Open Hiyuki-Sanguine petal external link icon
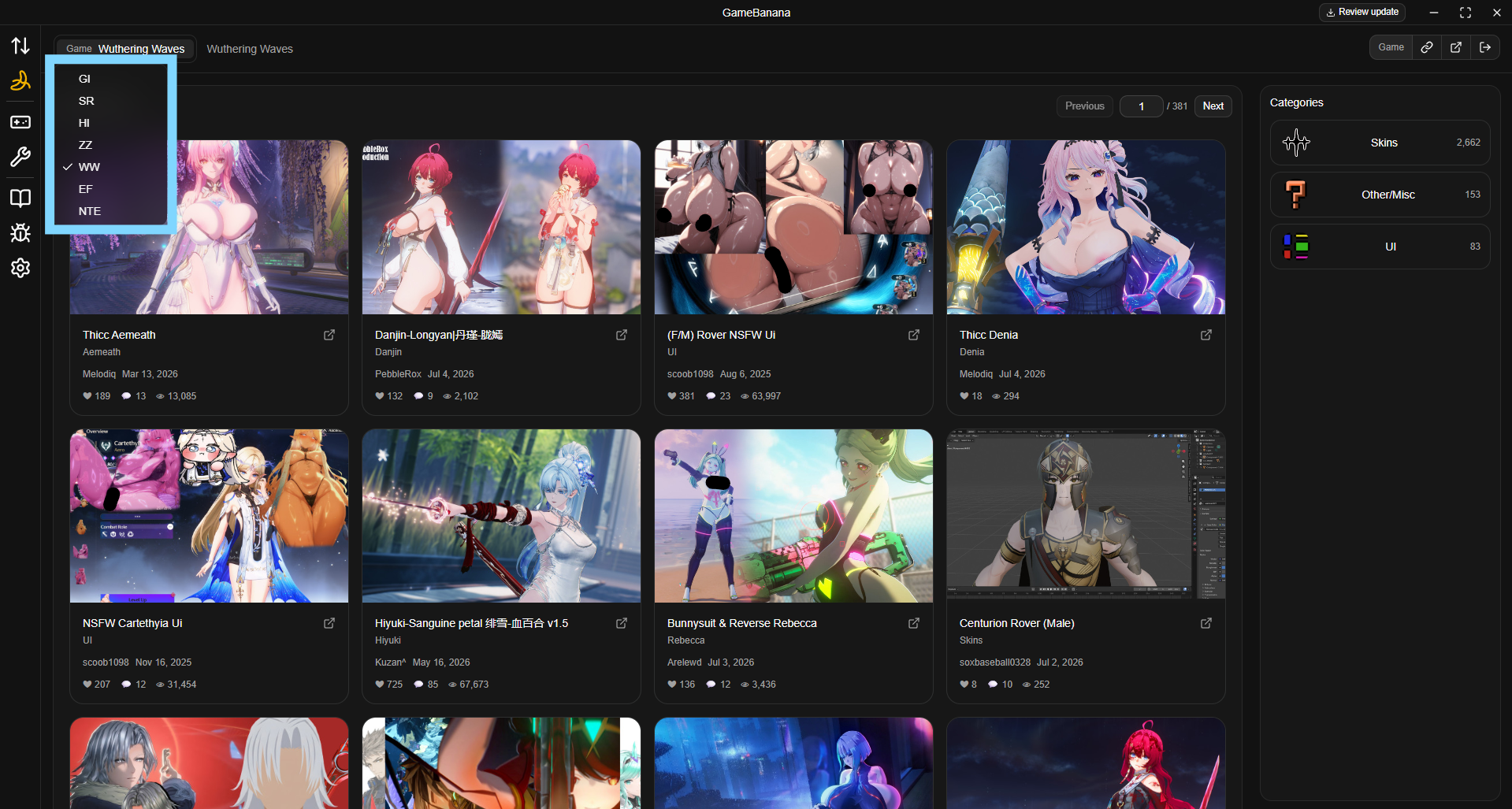This screenshot has height=809, width=1512. (622, 623)
